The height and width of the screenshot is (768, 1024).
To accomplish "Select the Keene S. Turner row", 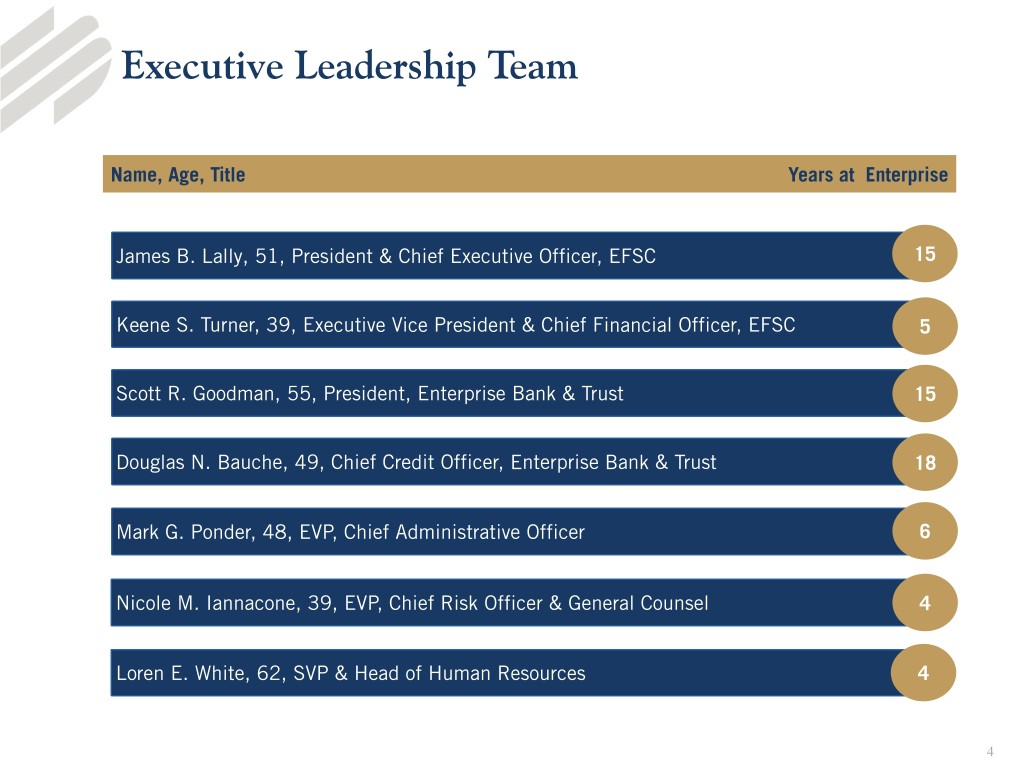I will (500, 324).
